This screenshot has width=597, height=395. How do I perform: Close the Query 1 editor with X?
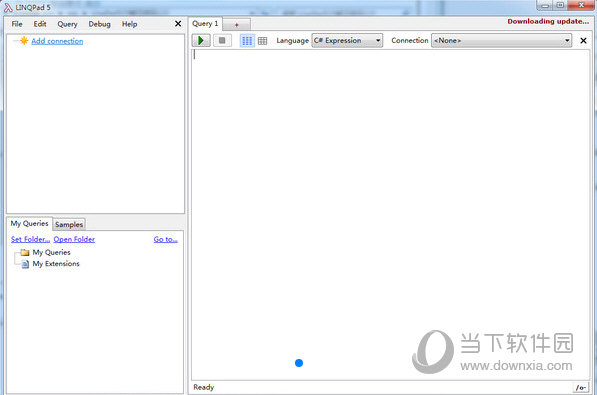pos(583,40)
